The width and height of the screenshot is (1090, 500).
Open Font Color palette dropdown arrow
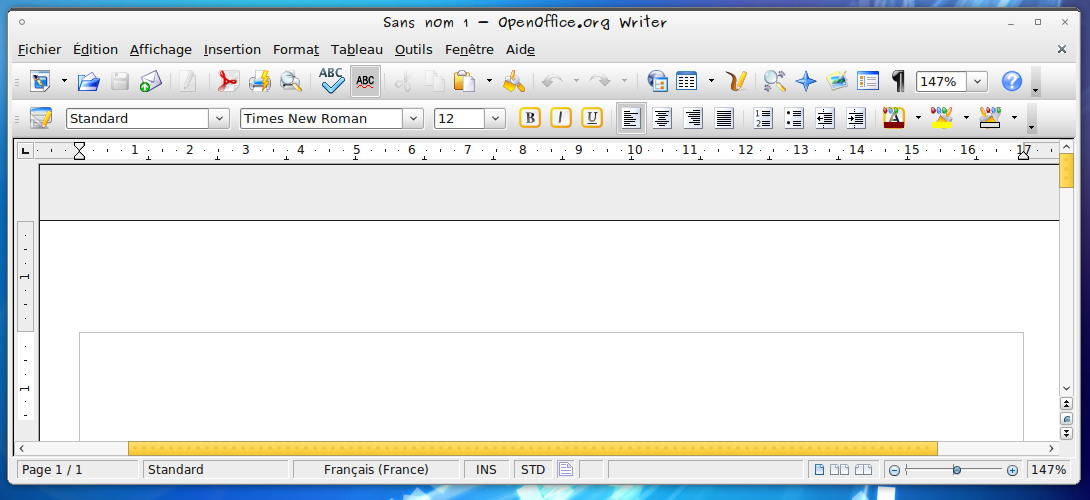click(x=918, y=118)
